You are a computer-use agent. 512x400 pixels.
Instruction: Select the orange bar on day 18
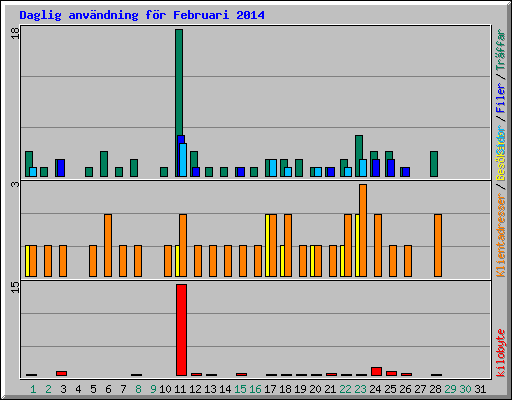(288, 245)
